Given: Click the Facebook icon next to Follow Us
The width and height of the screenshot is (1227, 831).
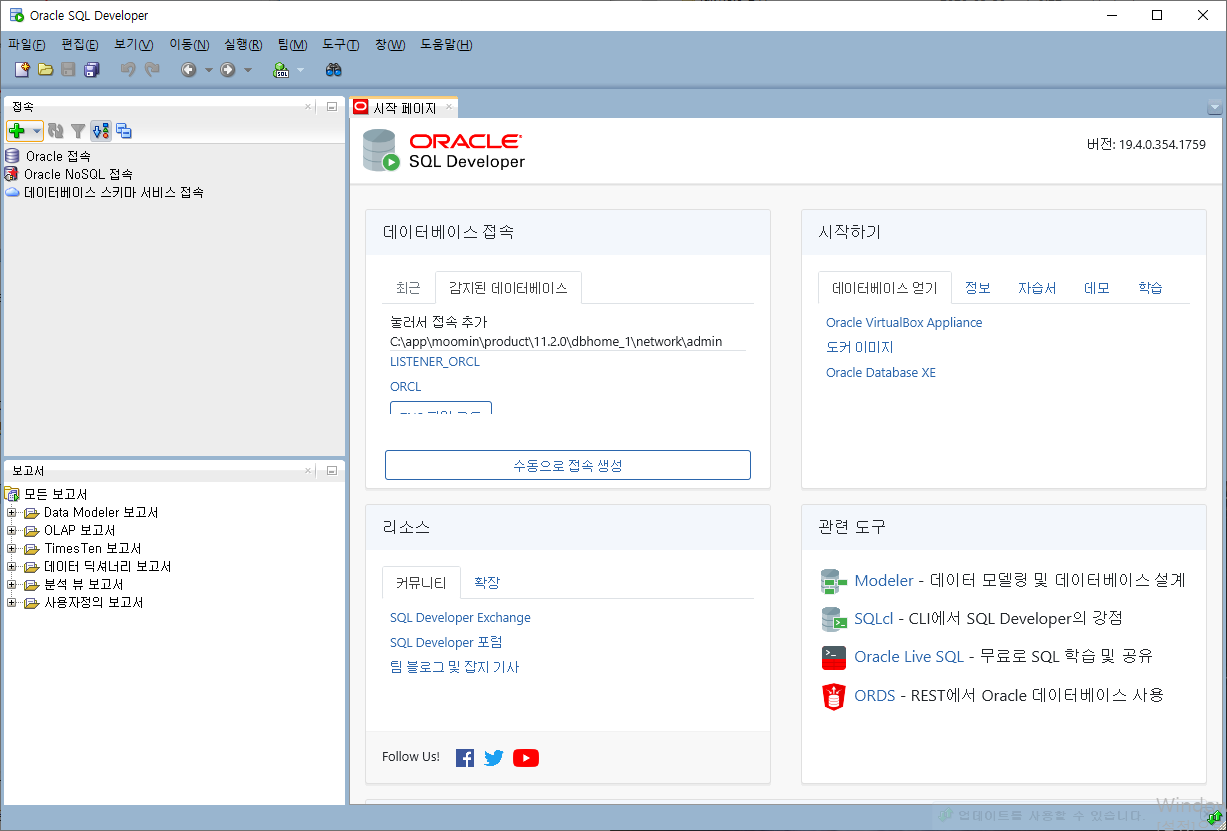Looking at the screenshot, I should [465, 758].
